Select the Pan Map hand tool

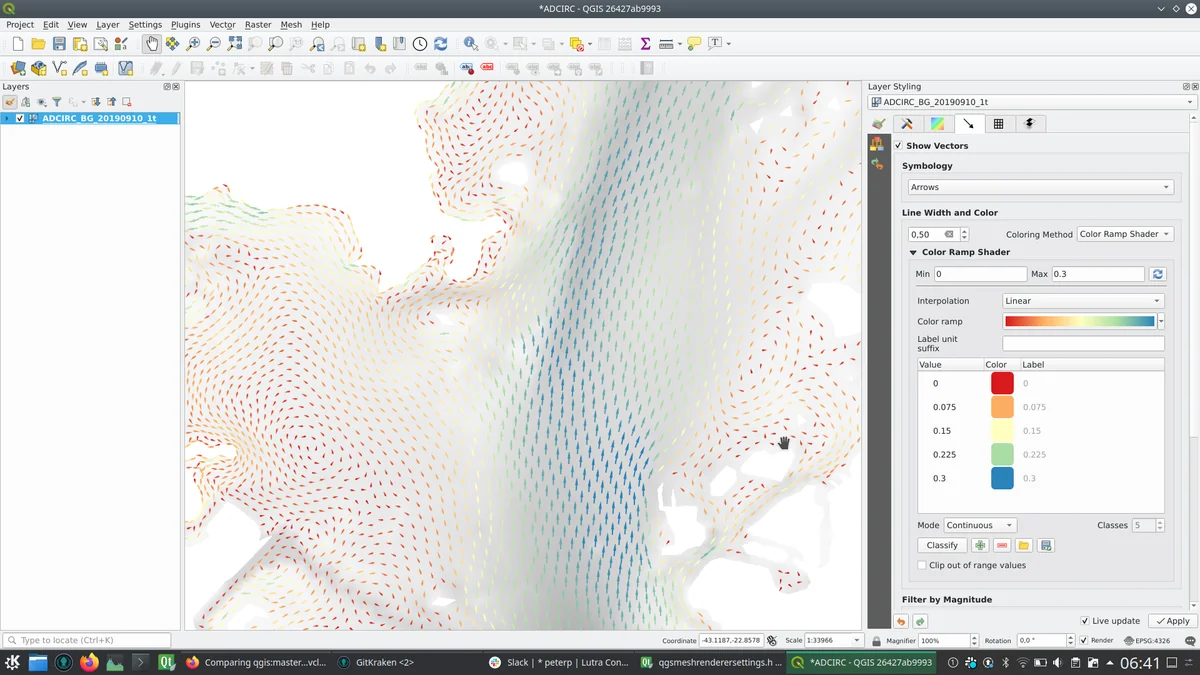[151, 44]
